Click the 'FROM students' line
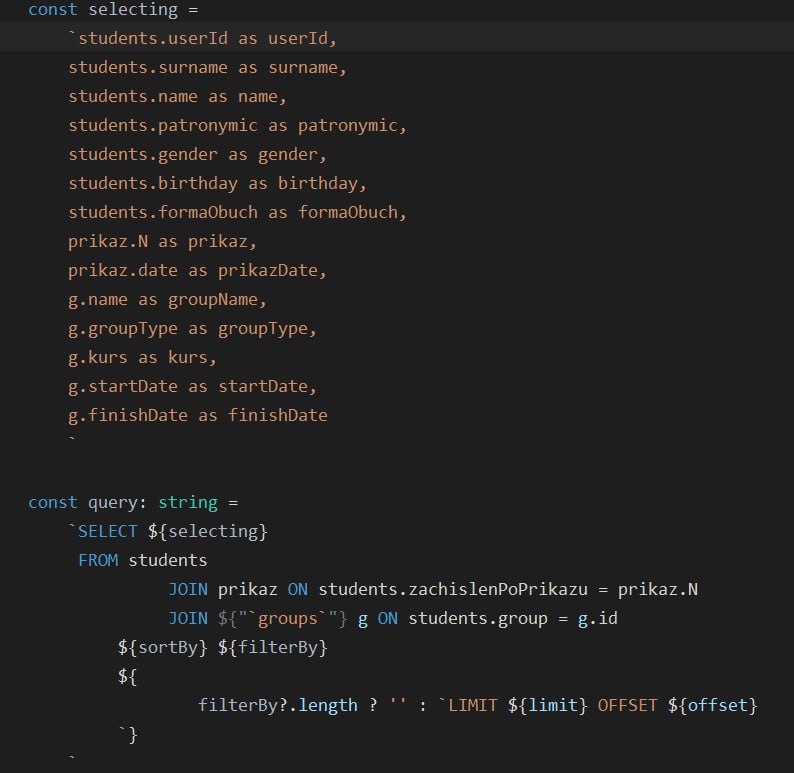The image size is (794, 773). click(x=142, y=560)
